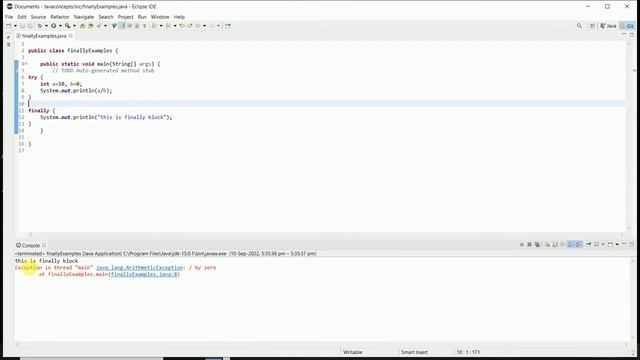Viewport: 640px width, 360px height.
Task: Switch to the Git perspective
Action: (x=627, y=26)
